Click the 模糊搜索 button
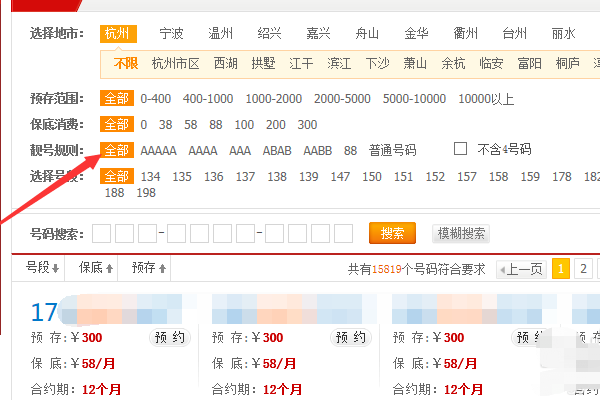This screenshot has height=400, width=600. tap(461, 233)
